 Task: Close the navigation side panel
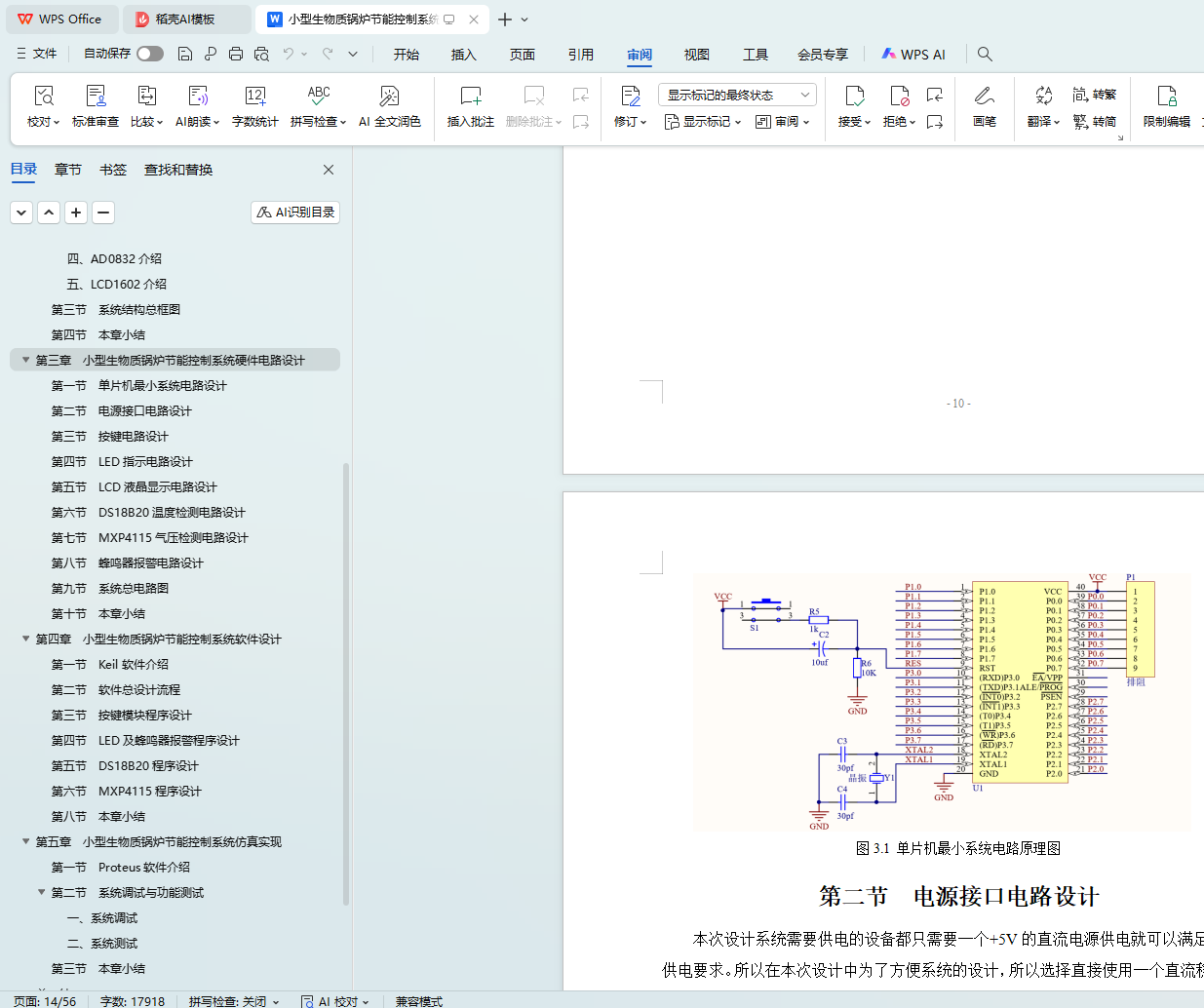(x=329, y=170)
